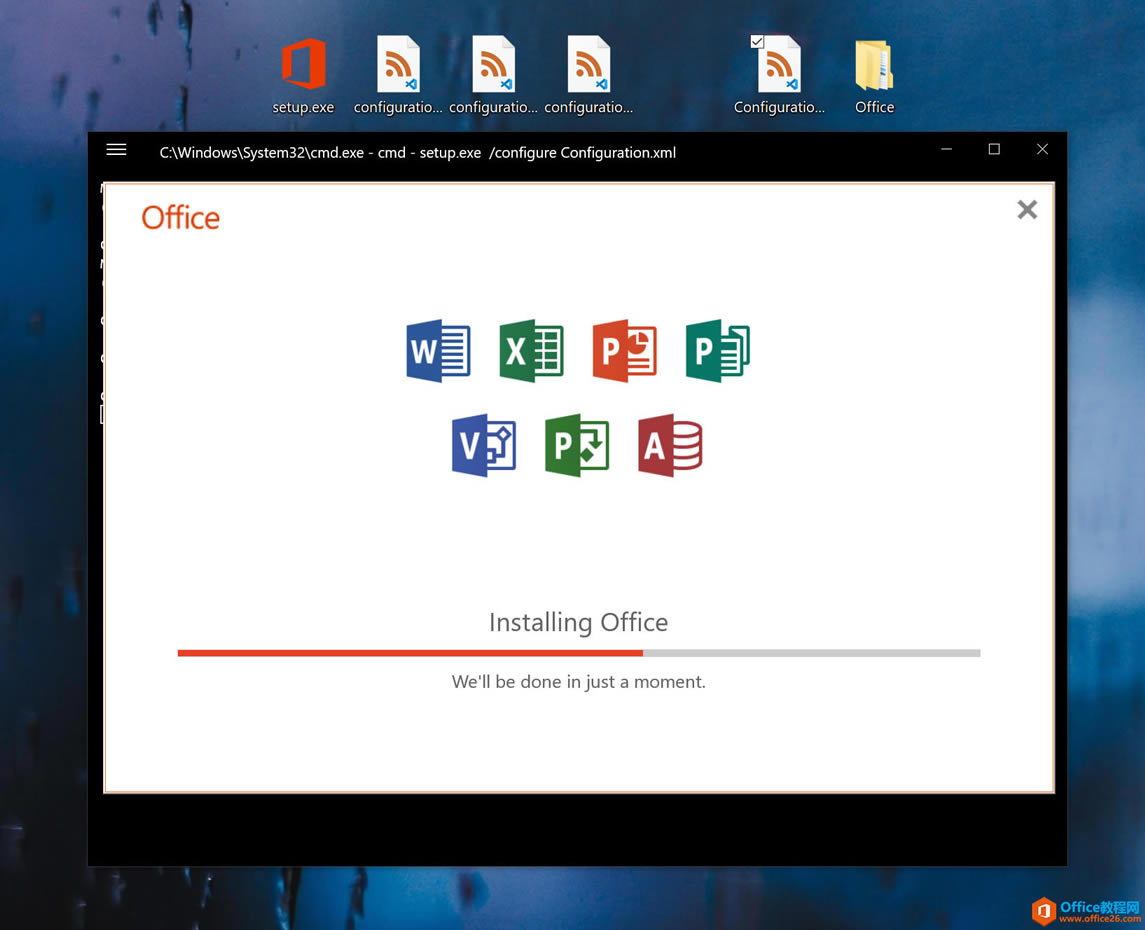Image resolution: width=1145 pixels, height=930 pixels.
Task: Select the Excel icon in the installer
Action: (531, 351)
